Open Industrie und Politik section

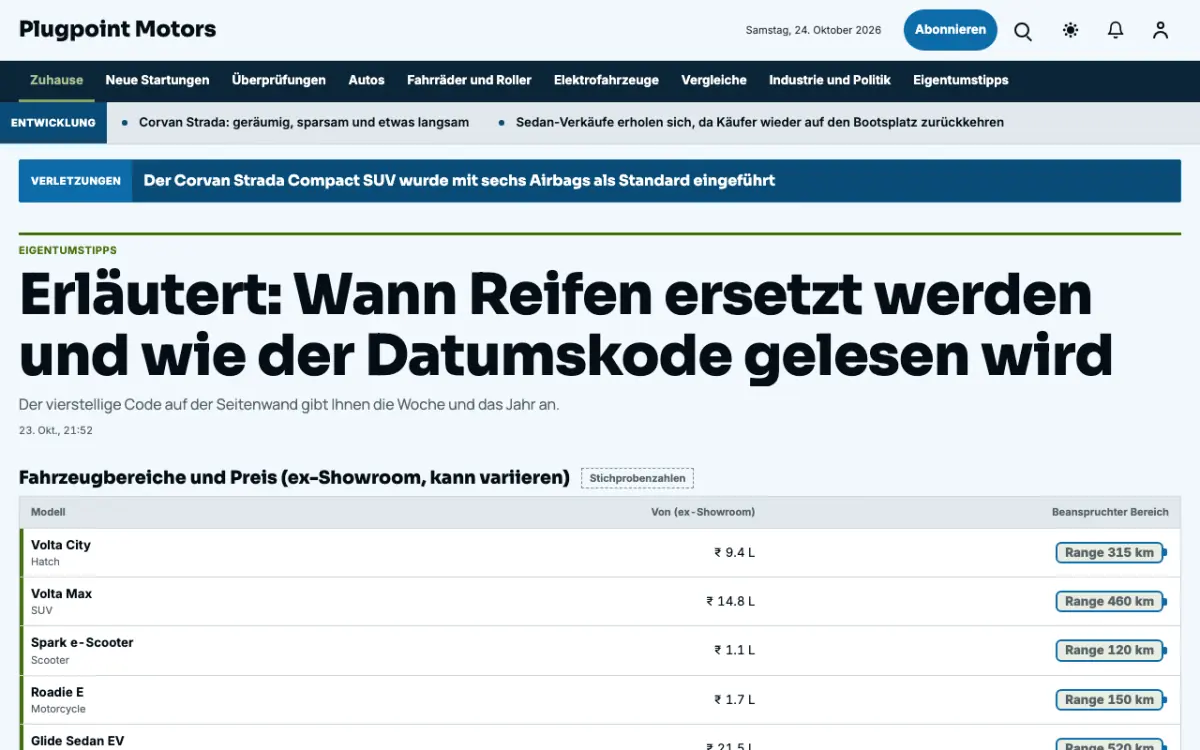pyautogui.click(x=830, y=80)
